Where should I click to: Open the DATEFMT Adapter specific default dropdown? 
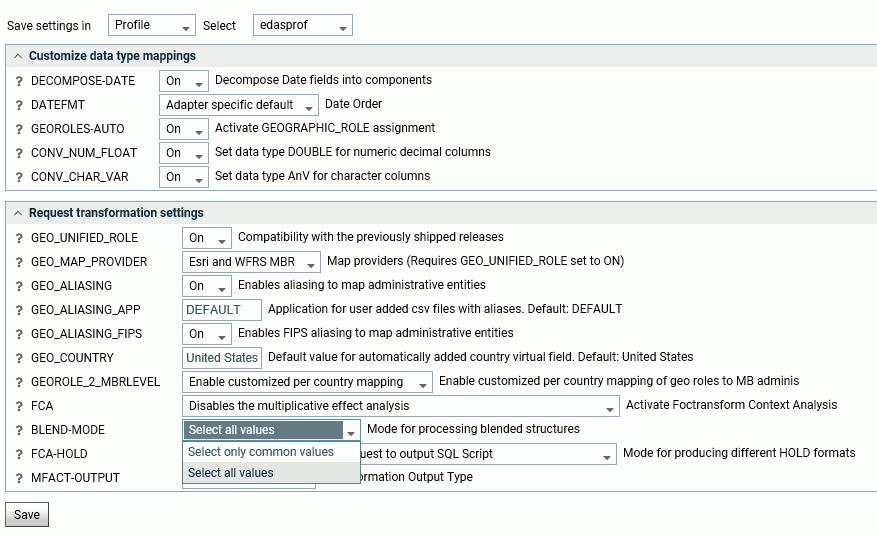click(238, 105)
